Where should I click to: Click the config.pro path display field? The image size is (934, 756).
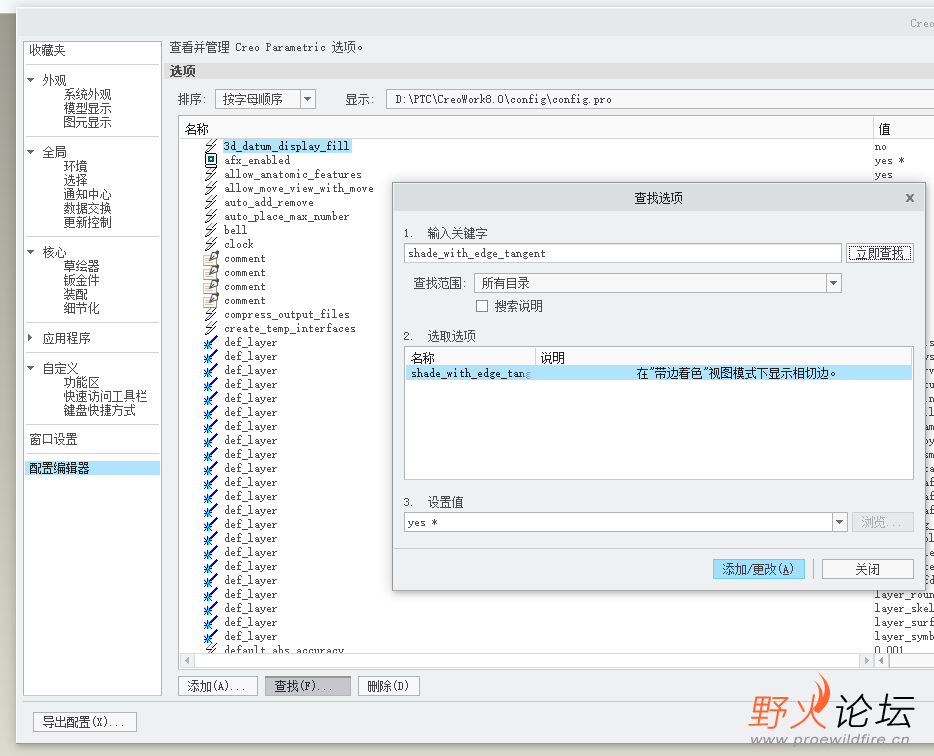click(x=660, y=99)
